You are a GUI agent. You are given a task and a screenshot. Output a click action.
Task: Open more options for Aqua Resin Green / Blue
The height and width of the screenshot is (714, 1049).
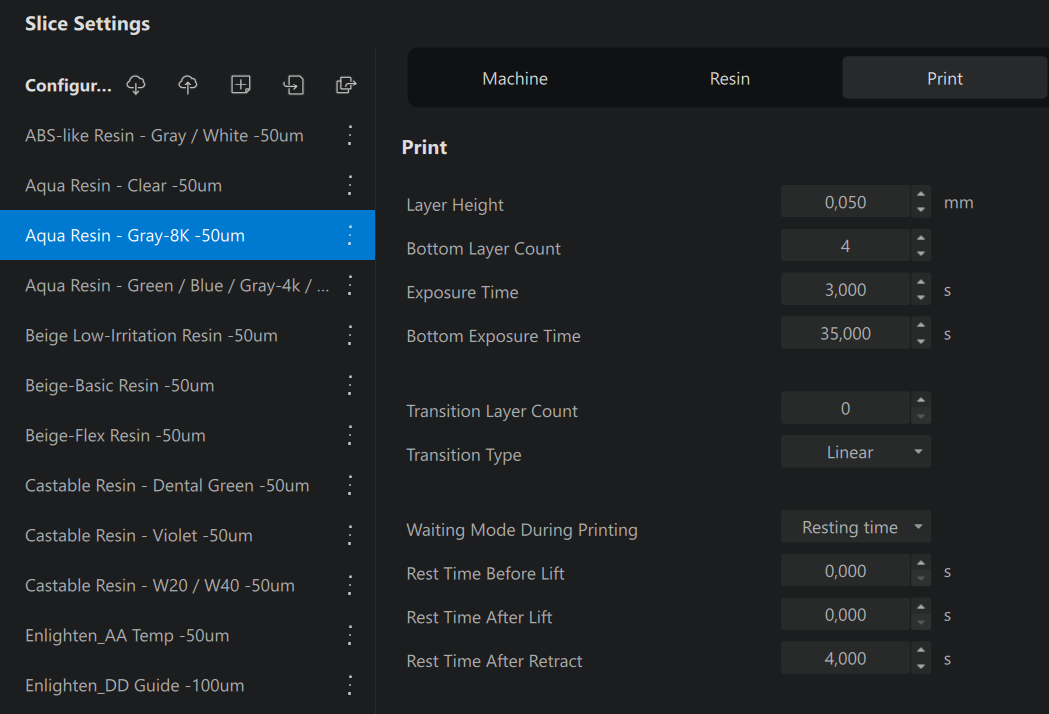pos(350,286)
